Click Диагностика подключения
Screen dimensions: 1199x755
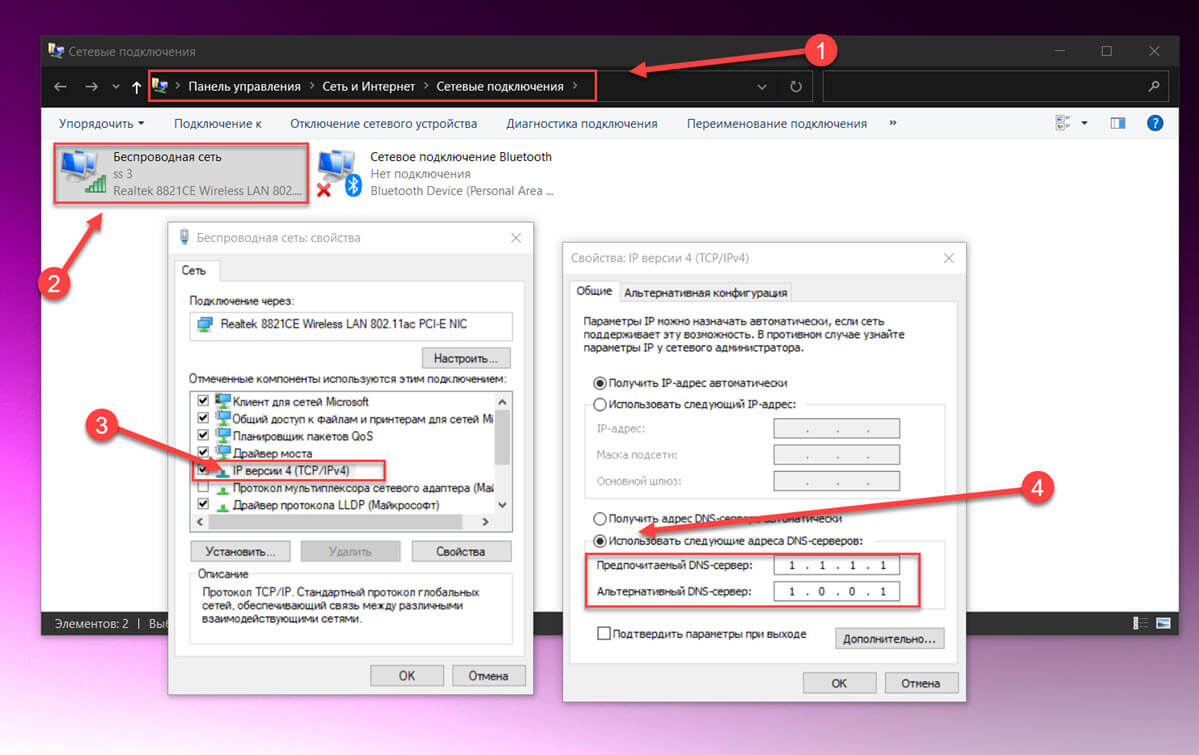tap(581, 123)
